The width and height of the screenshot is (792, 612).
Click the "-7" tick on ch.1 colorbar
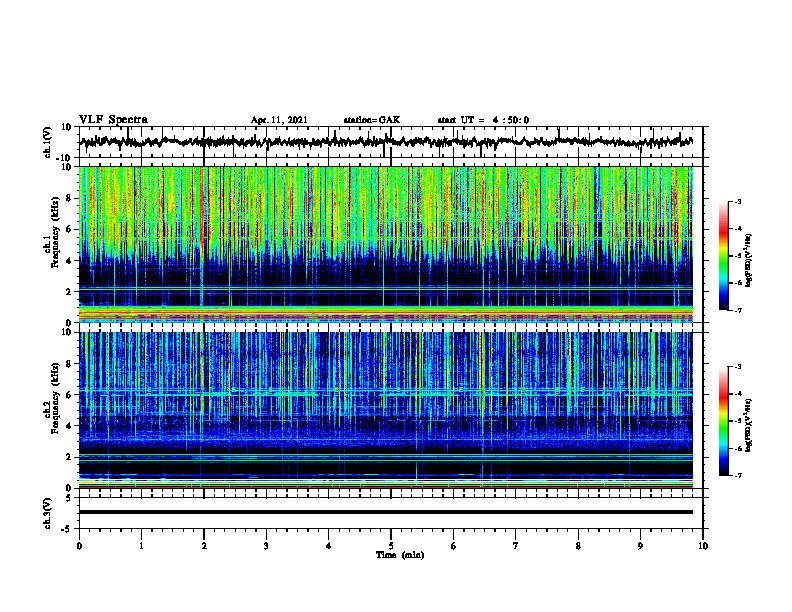737,310
